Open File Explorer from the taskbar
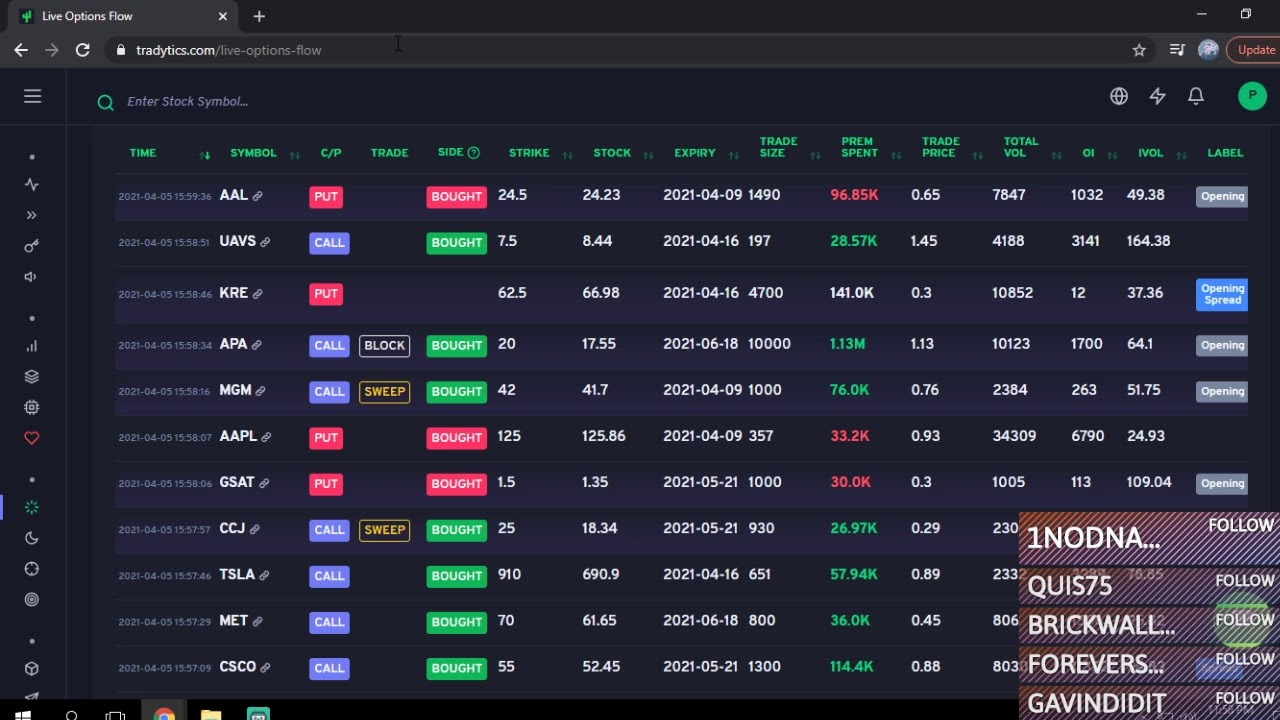1280x720 pixels. point(210,715)
